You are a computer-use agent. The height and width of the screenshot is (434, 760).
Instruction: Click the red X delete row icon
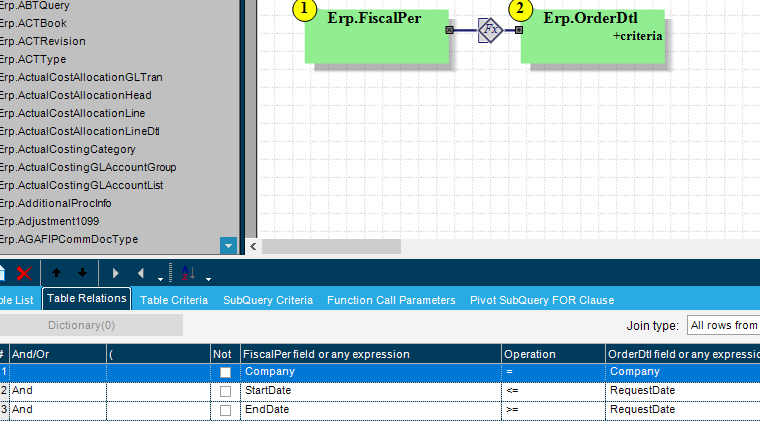[24, 273]
